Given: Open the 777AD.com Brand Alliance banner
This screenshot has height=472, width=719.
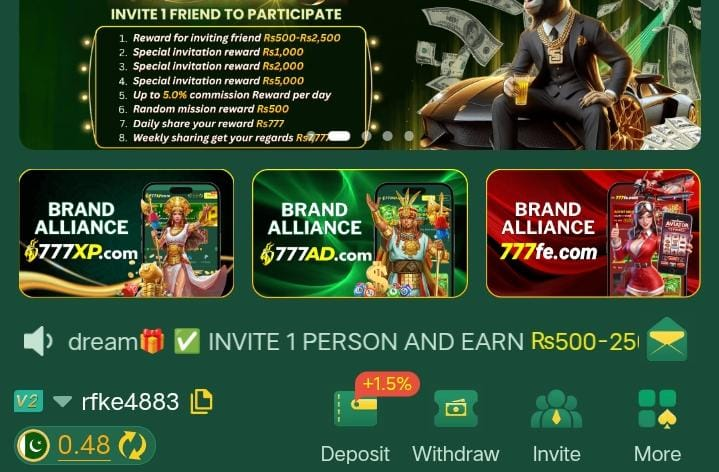Looking at the screenshot, I should pos(360,233).
